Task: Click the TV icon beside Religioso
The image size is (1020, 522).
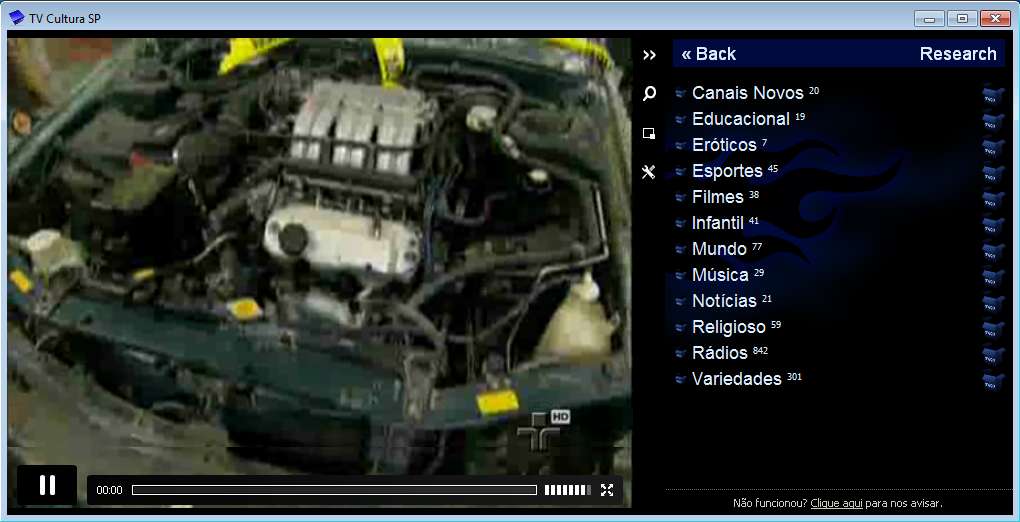Action: [993, 329]
